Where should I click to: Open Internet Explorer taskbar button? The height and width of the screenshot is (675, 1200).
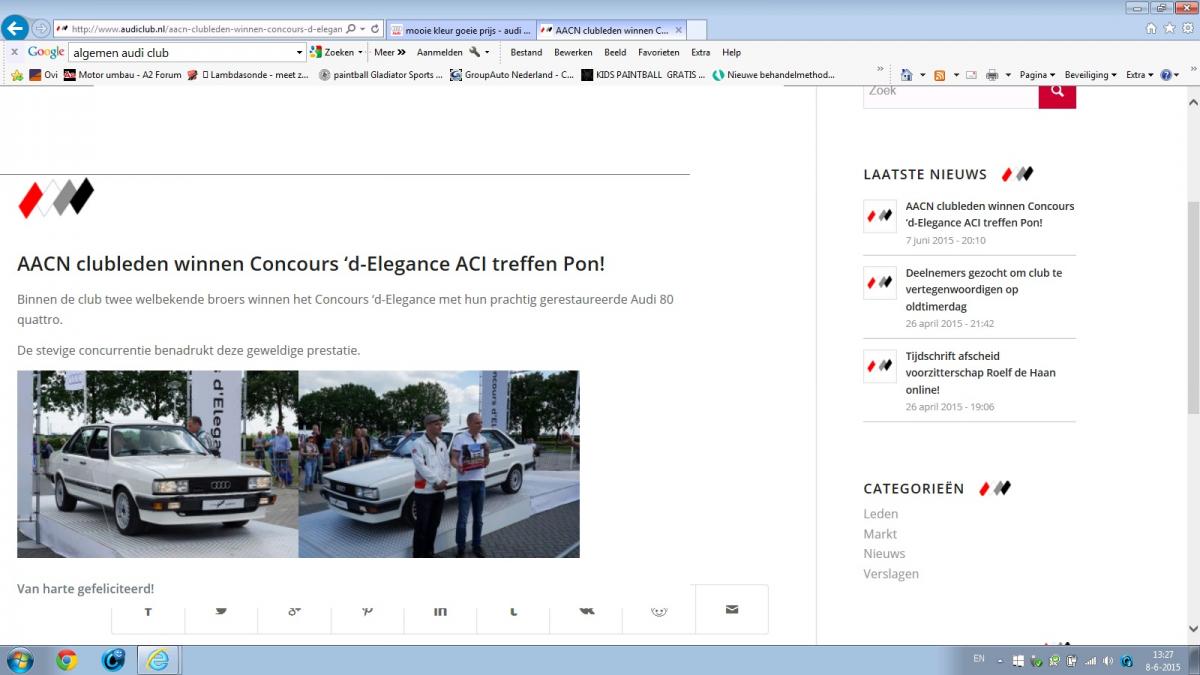pos(158,660)
